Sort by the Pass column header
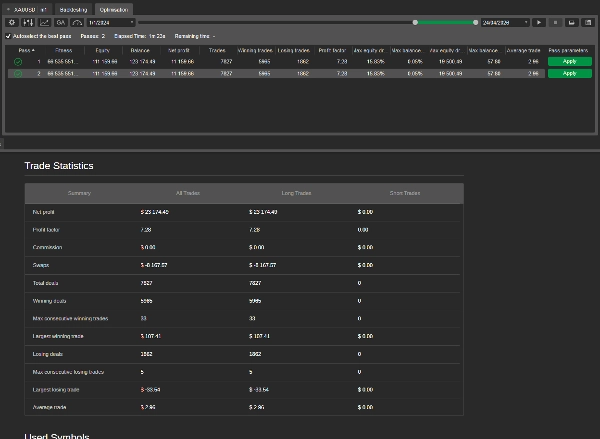Screen dimensions: 600x439 [x=27, y=49]
